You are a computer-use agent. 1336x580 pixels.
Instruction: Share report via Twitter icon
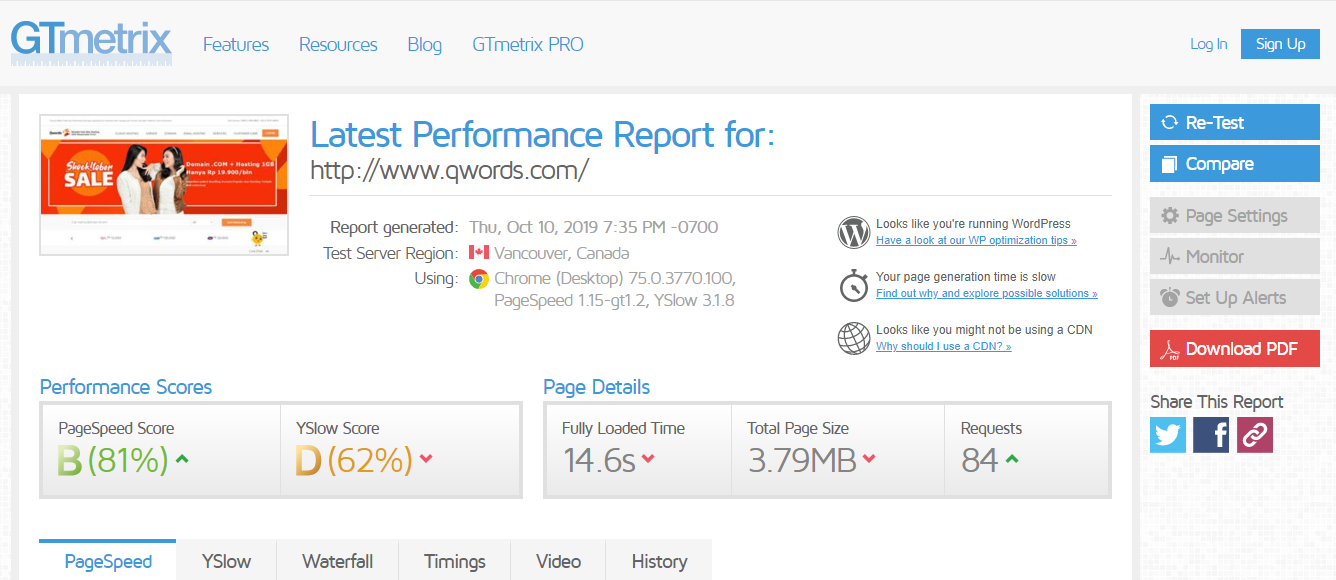click(1167, 435)
